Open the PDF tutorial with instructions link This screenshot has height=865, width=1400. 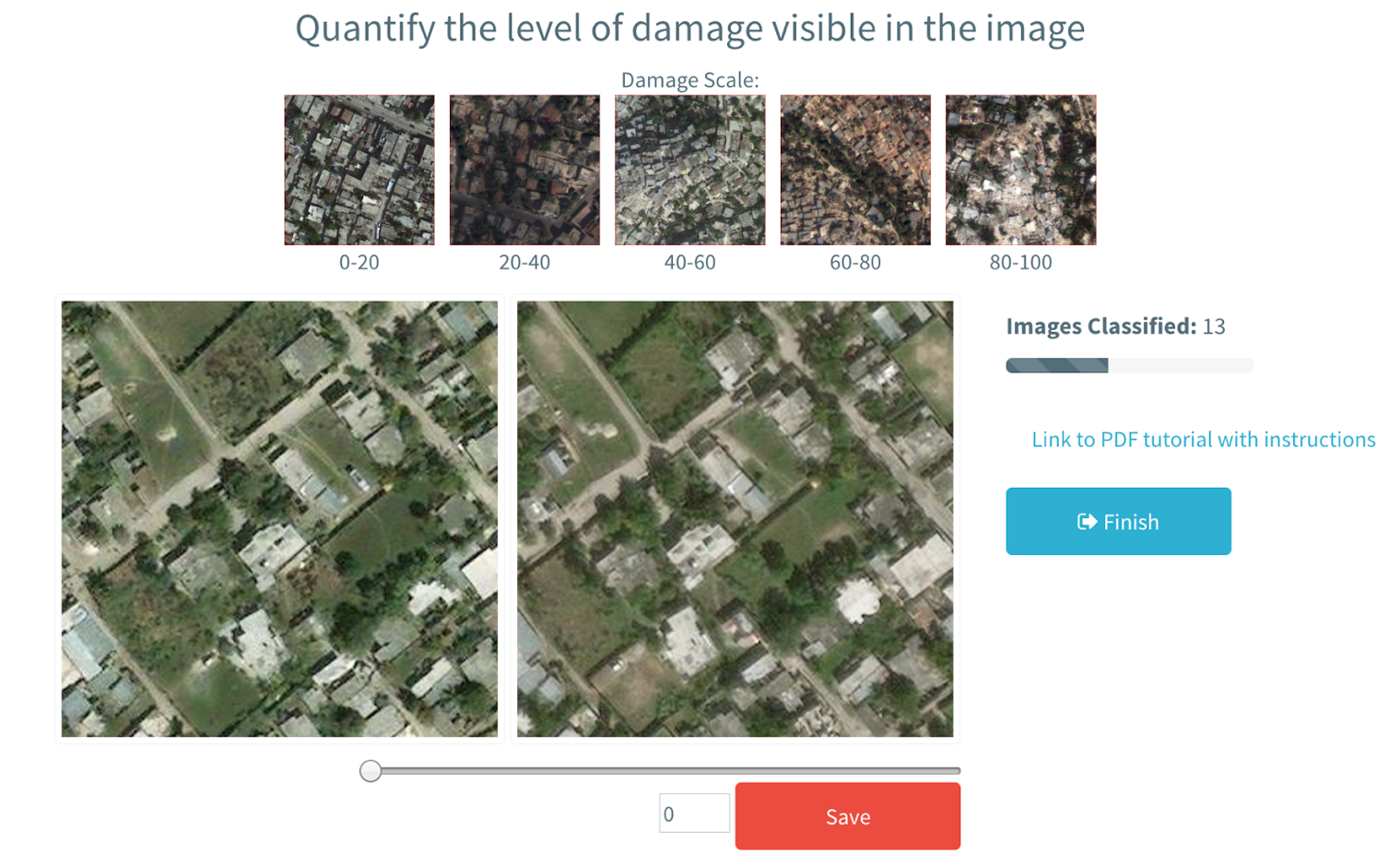coord(1203,439)
